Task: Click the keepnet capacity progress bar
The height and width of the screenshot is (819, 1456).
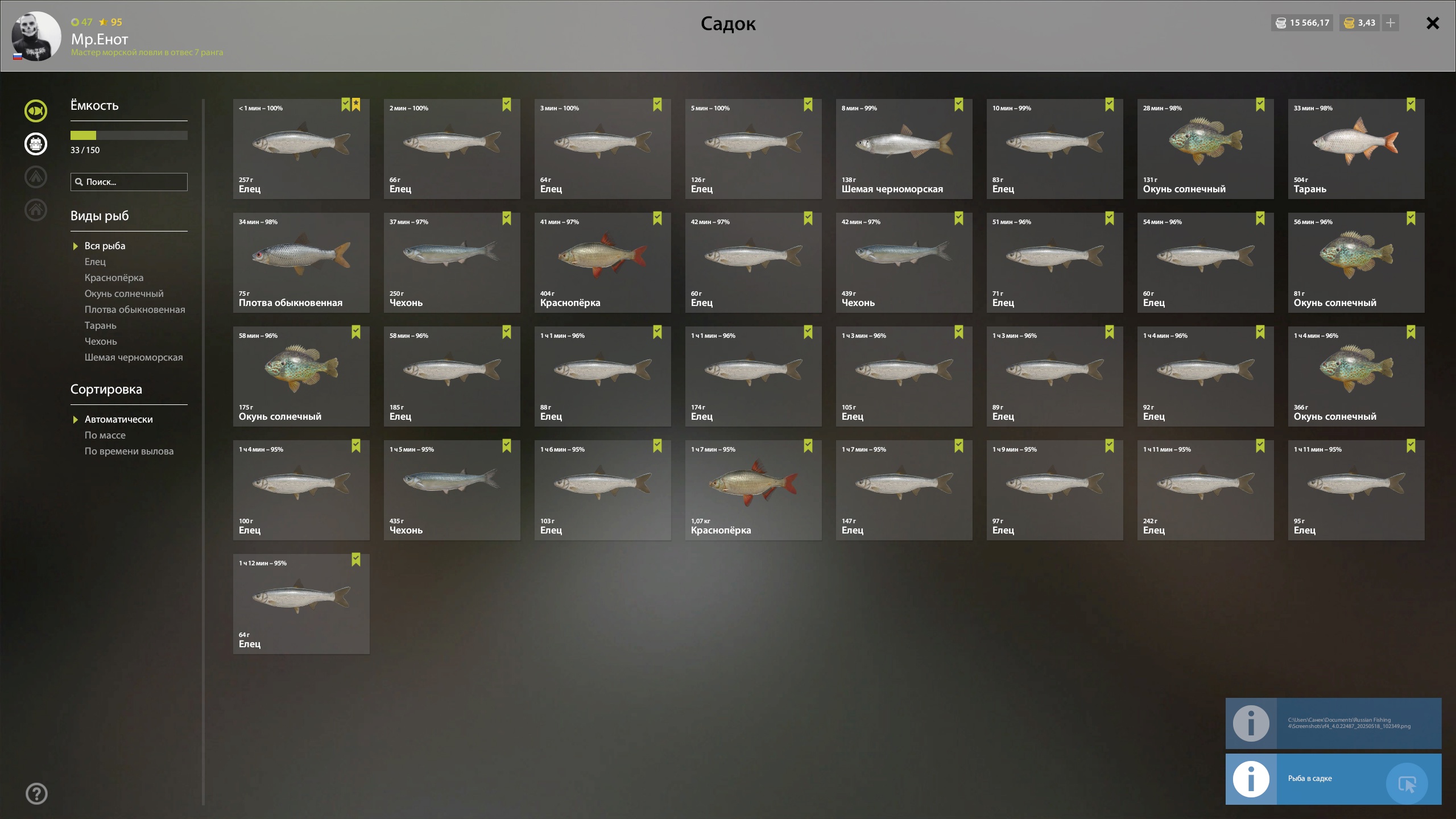Action: (x=129, y=135)
